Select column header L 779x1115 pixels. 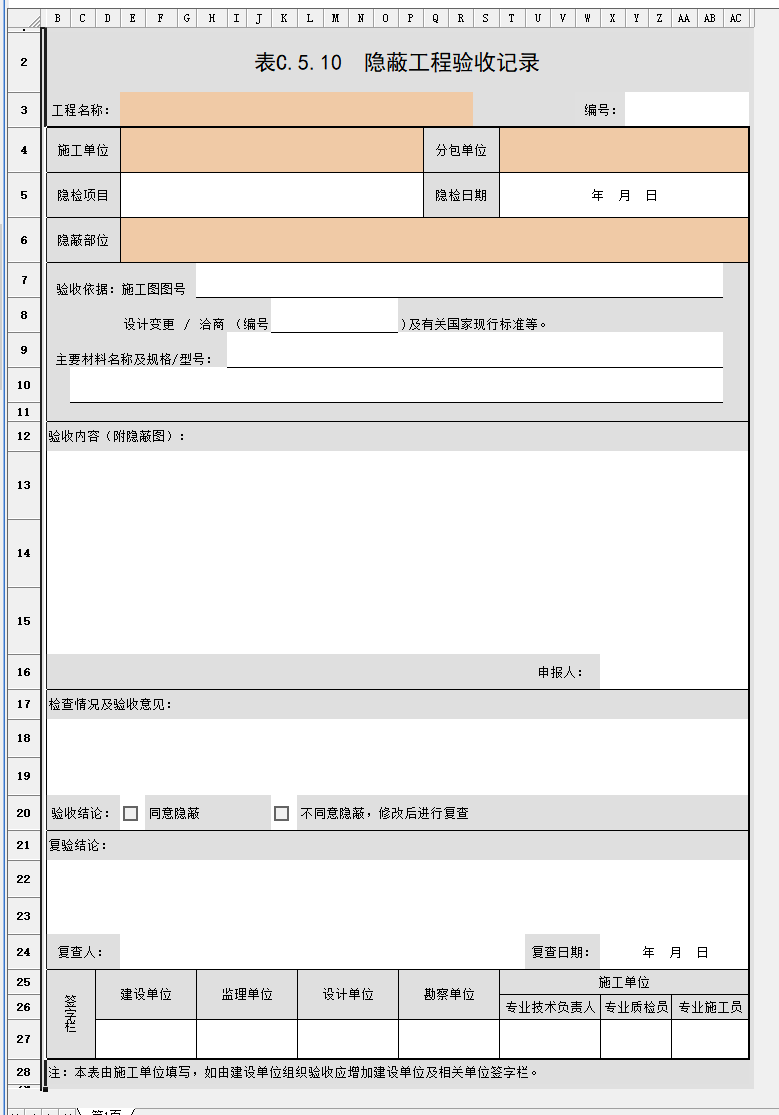click(x=309, y=18)
